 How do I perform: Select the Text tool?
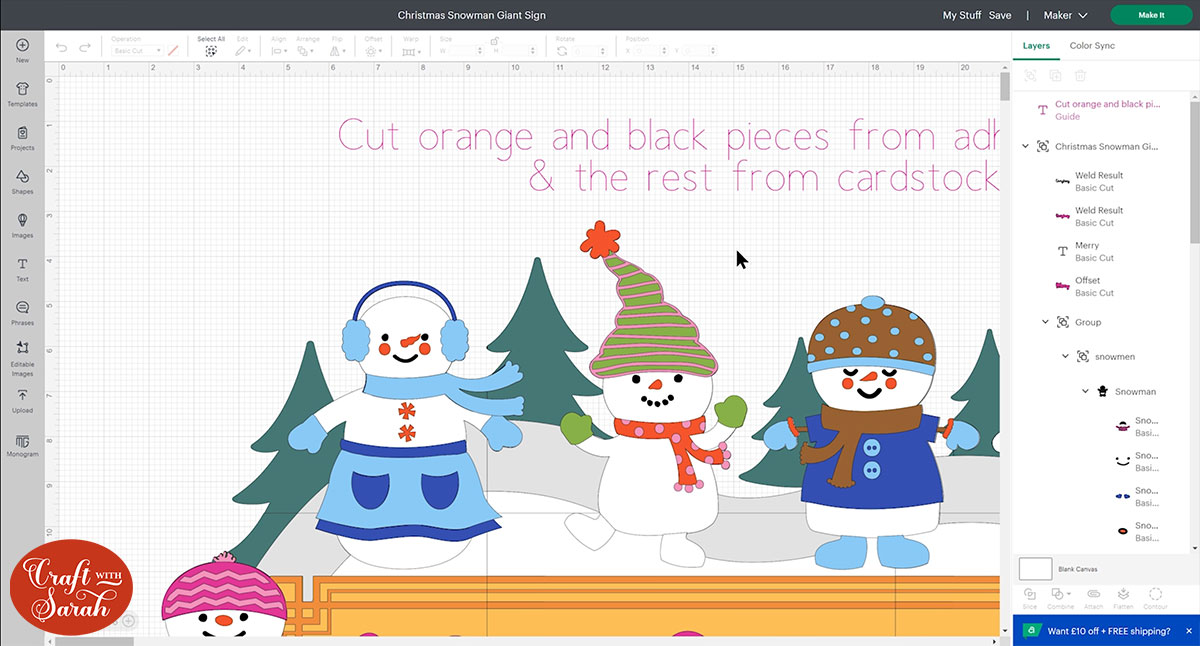(x=22, y=266)
